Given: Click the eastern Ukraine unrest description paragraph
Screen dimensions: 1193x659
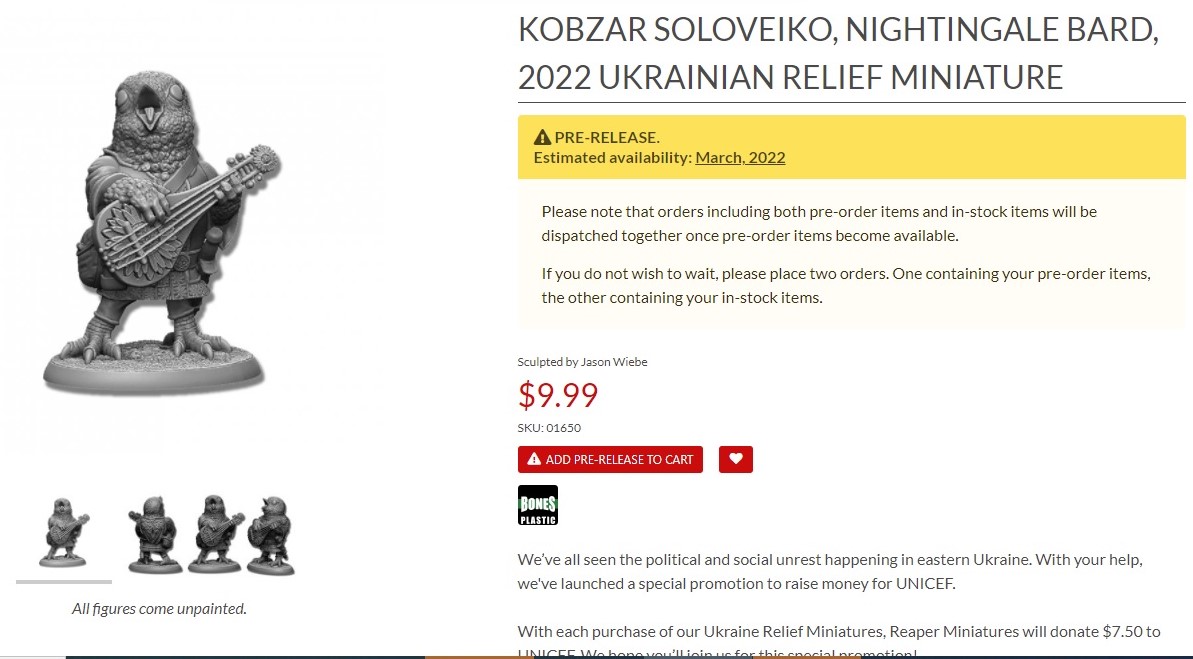Looking at the screenshot, I should [x=830, y=571].
